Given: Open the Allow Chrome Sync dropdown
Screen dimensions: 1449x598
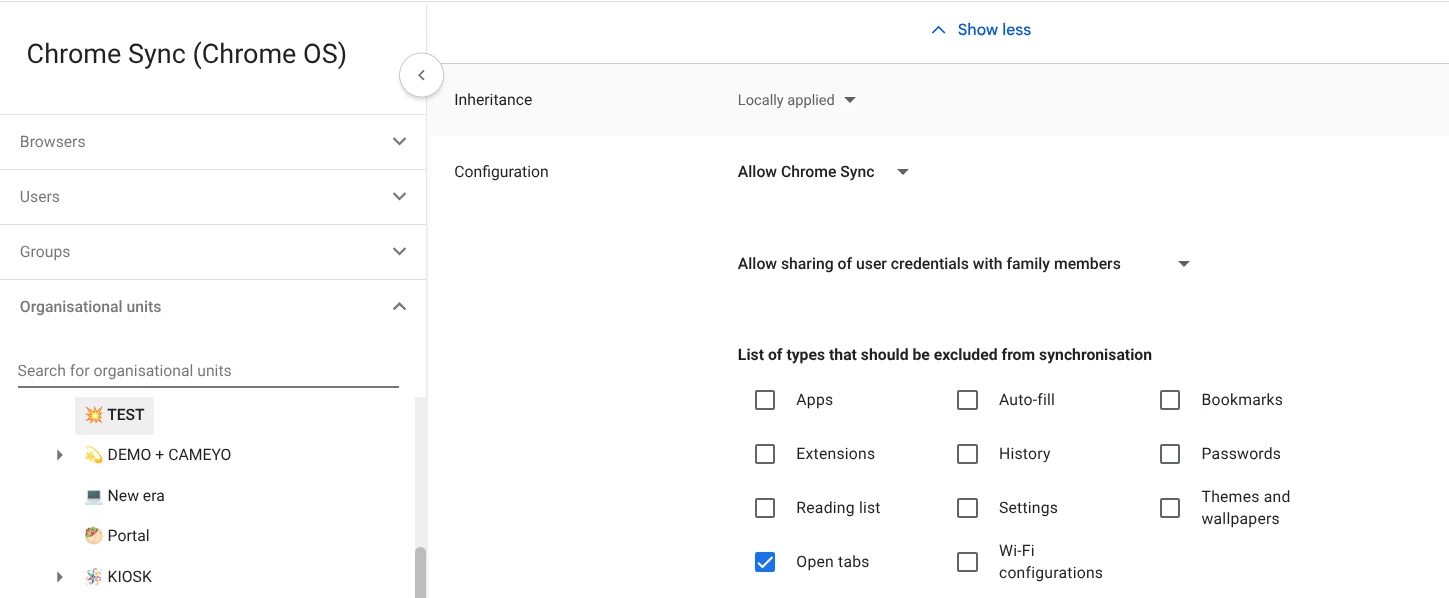Looking at the screenshot, I should pyautogui.click(x=823, y=172).
